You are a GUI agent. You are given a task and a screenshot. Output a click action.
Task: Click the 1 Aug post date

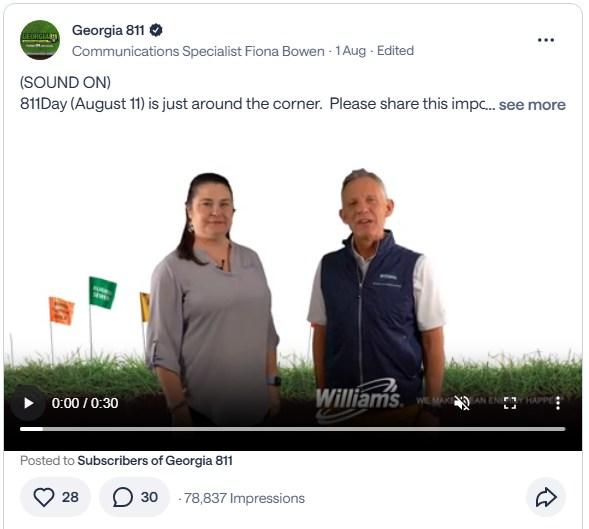click(350, 51)
